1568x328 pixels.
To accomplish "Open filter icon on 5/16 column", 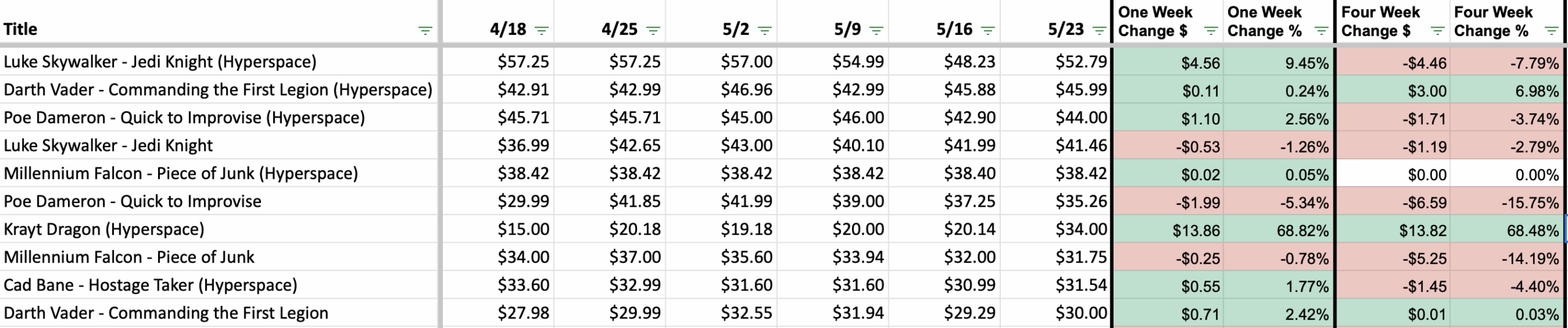I will (988, 31).
